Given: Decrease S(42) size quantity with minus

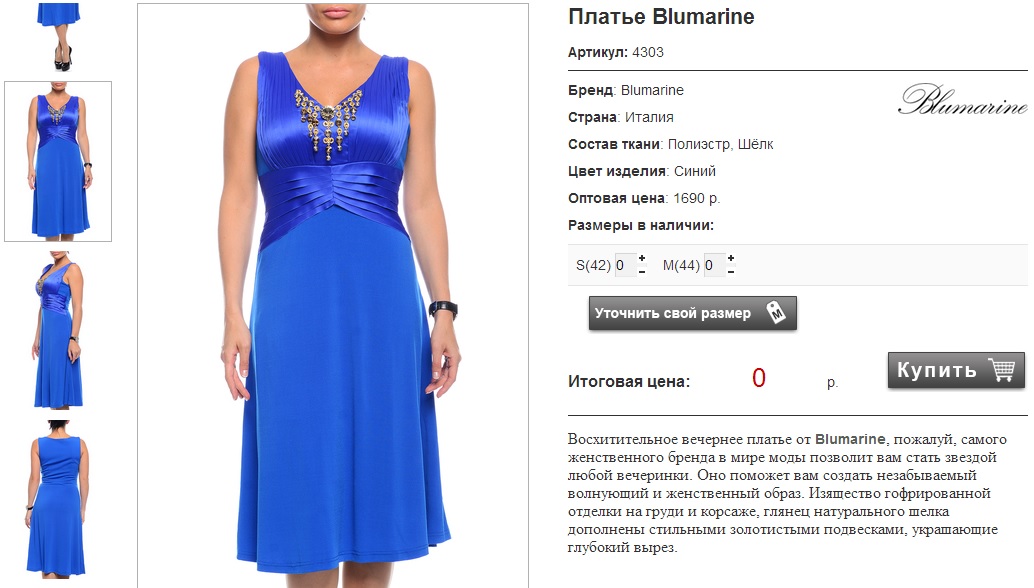Looking at the screenshot, I should point(642,272).
